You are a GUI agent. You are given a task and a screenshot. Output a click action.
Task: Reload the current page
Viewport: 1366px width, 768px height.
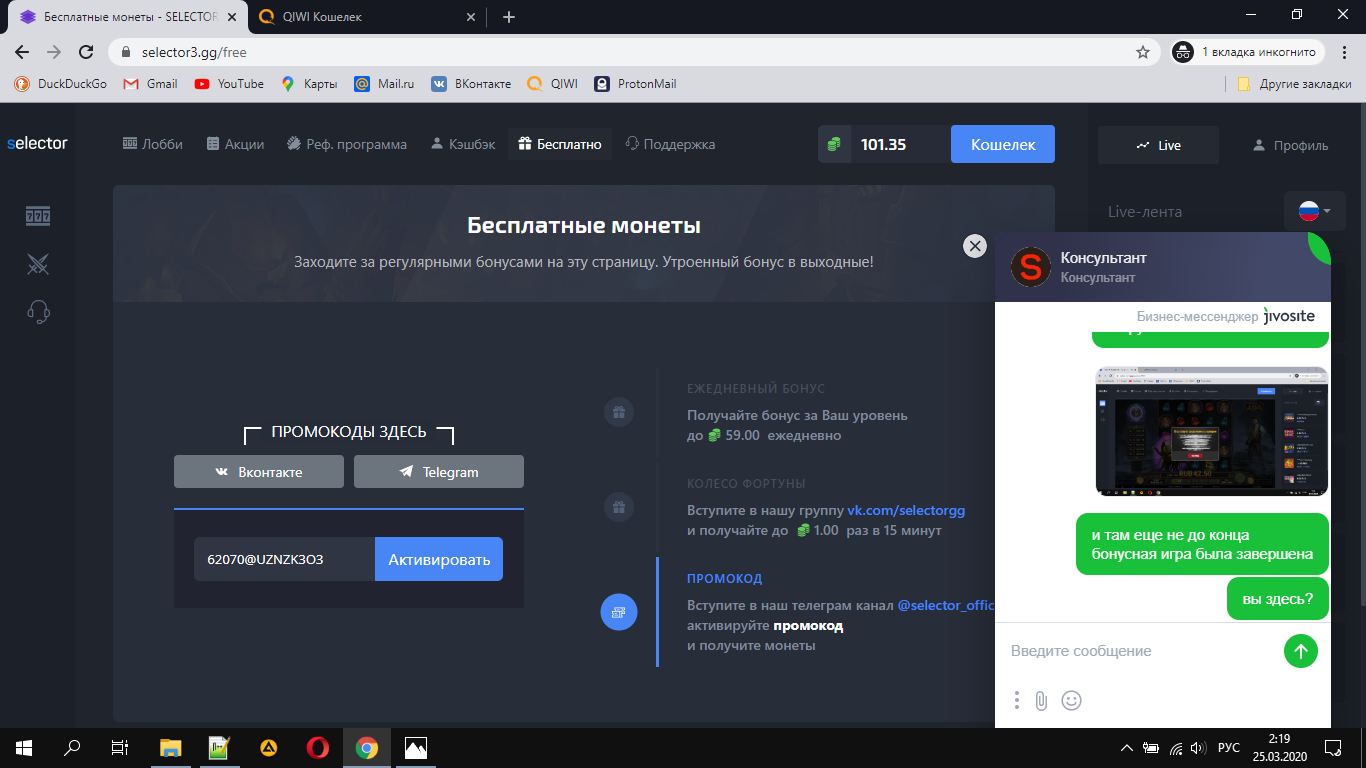[x=86, y=52]
